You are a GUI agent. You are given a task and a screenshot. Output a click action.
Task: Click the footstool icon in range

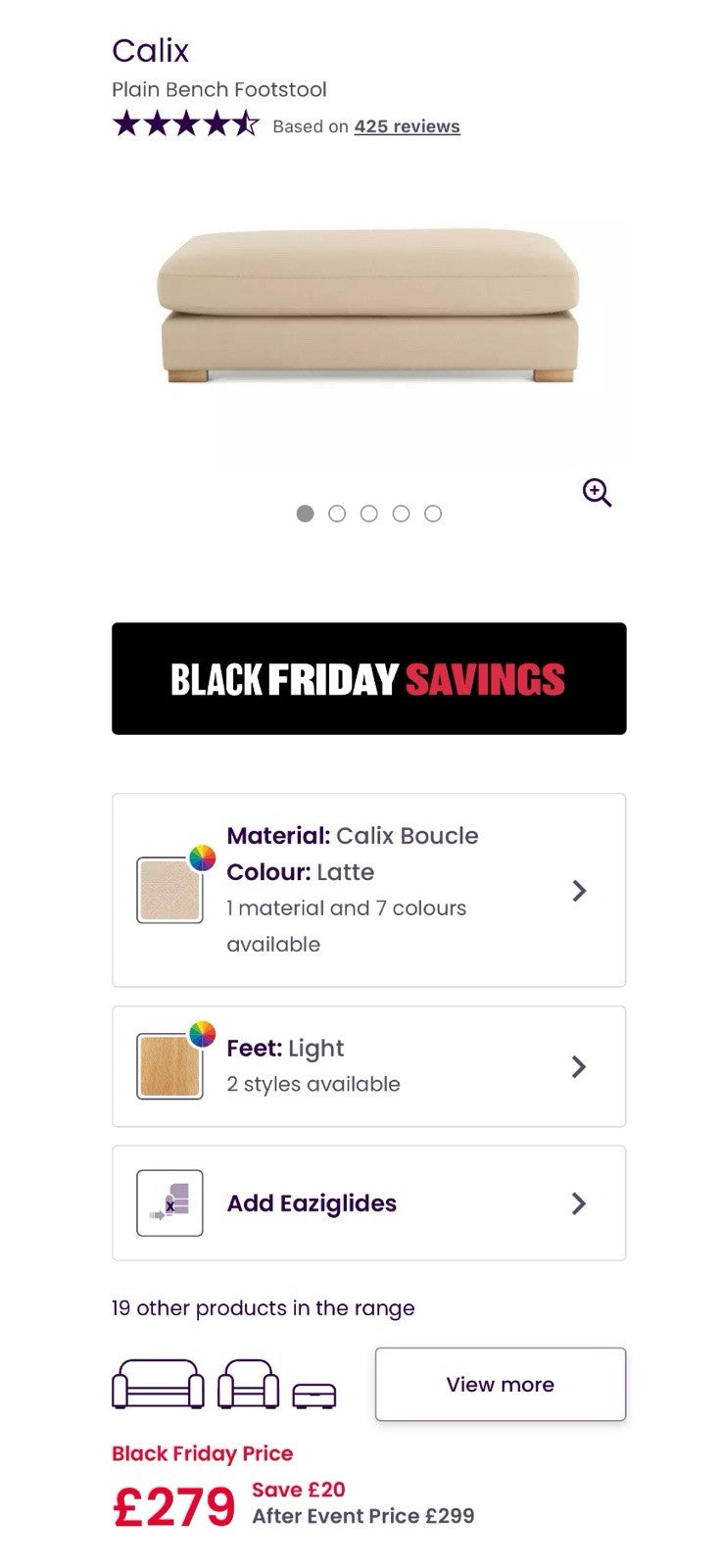(314, 1395)
